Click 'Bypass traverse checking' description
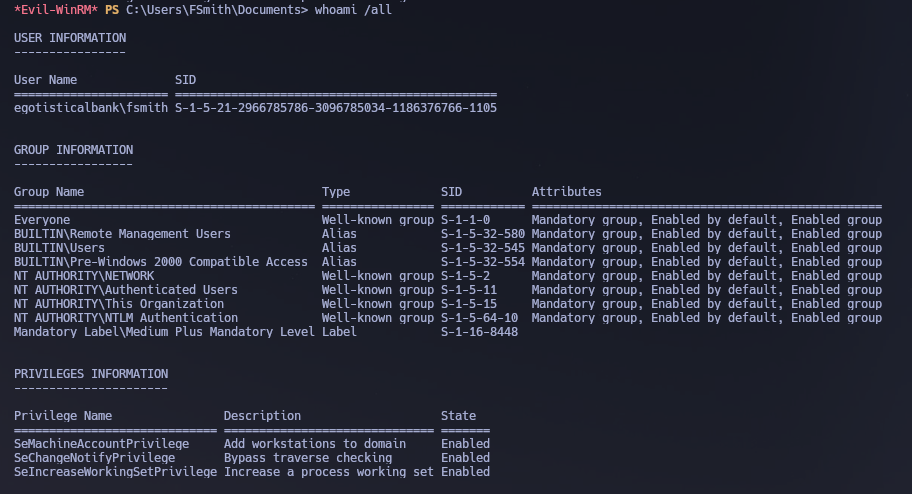Viewport: 912px width, 494px height. tap(308, 457)
